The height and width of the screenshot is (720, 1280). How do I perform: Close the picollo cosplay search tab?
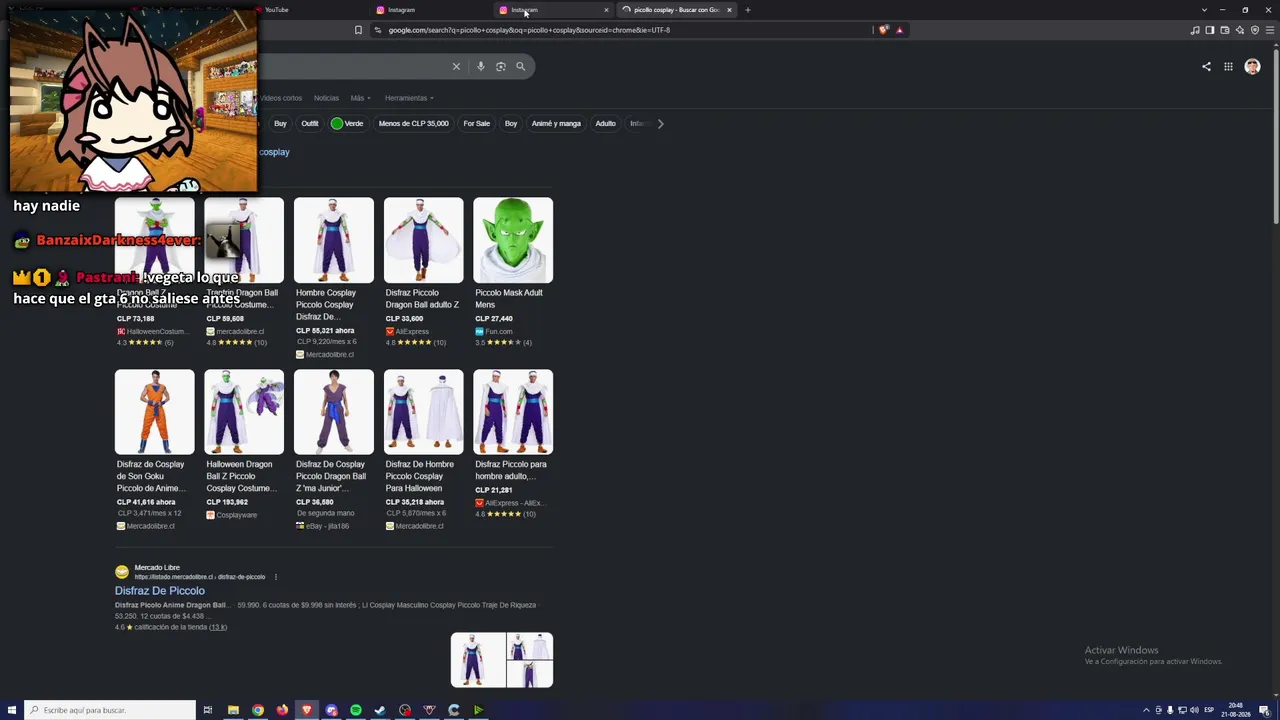(729, 10)
